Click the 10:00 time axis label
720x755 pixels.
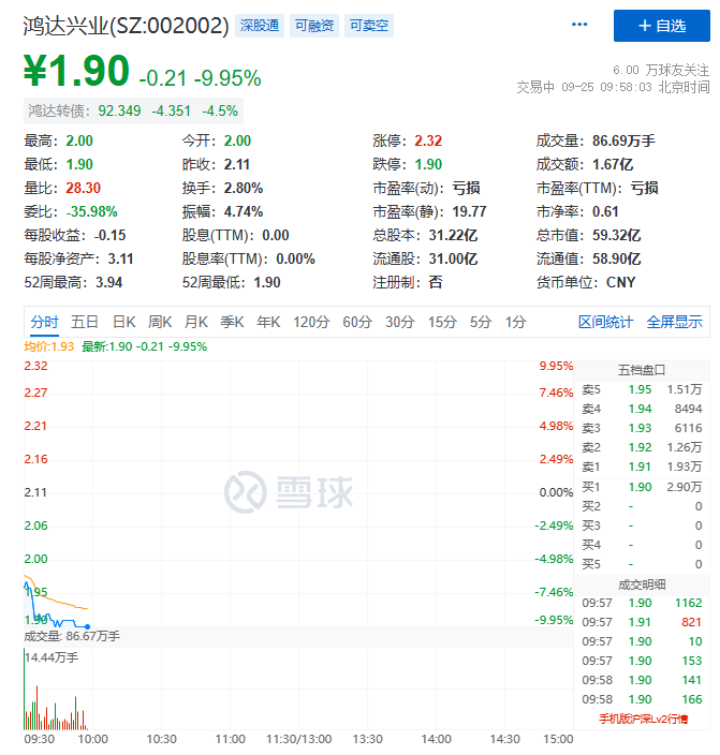tap(93, 739)
